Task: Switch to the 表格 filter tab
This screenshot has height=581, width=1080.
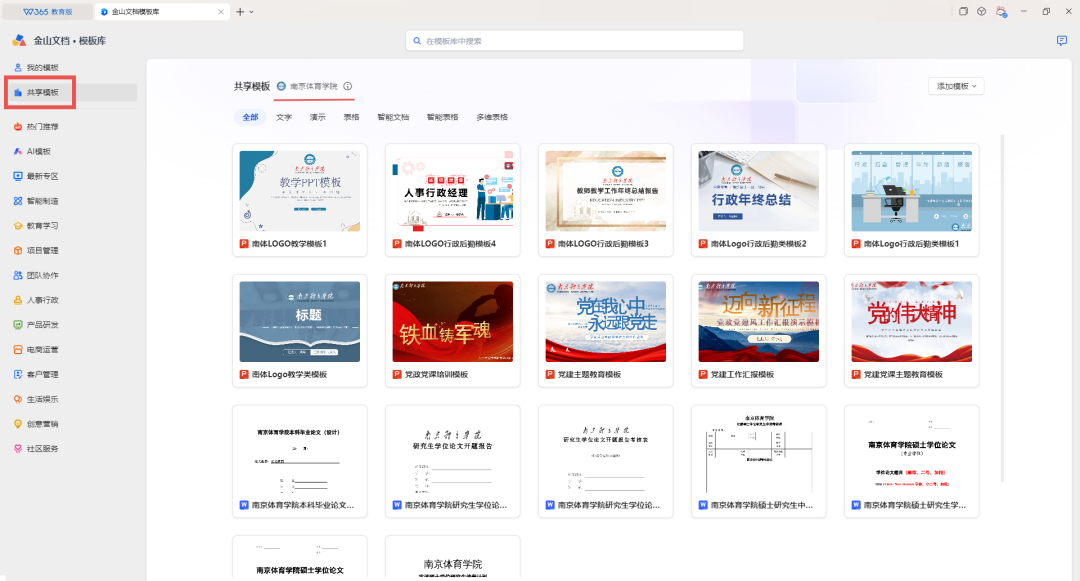Action: [351, 117]
